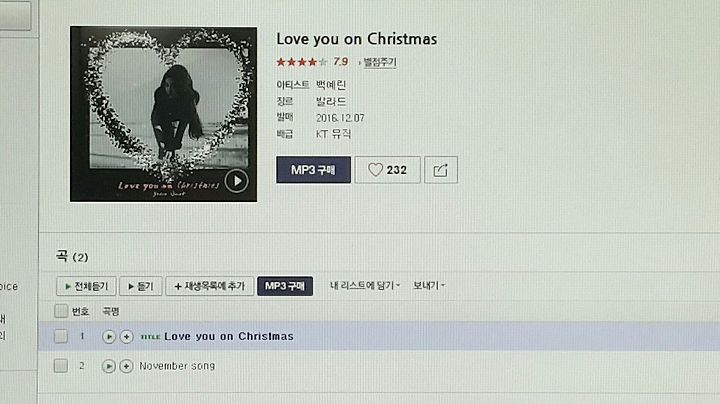Add track 1 to playlist with plus icon
This screenshot has height=404, width=720.
tap(126, 337)
